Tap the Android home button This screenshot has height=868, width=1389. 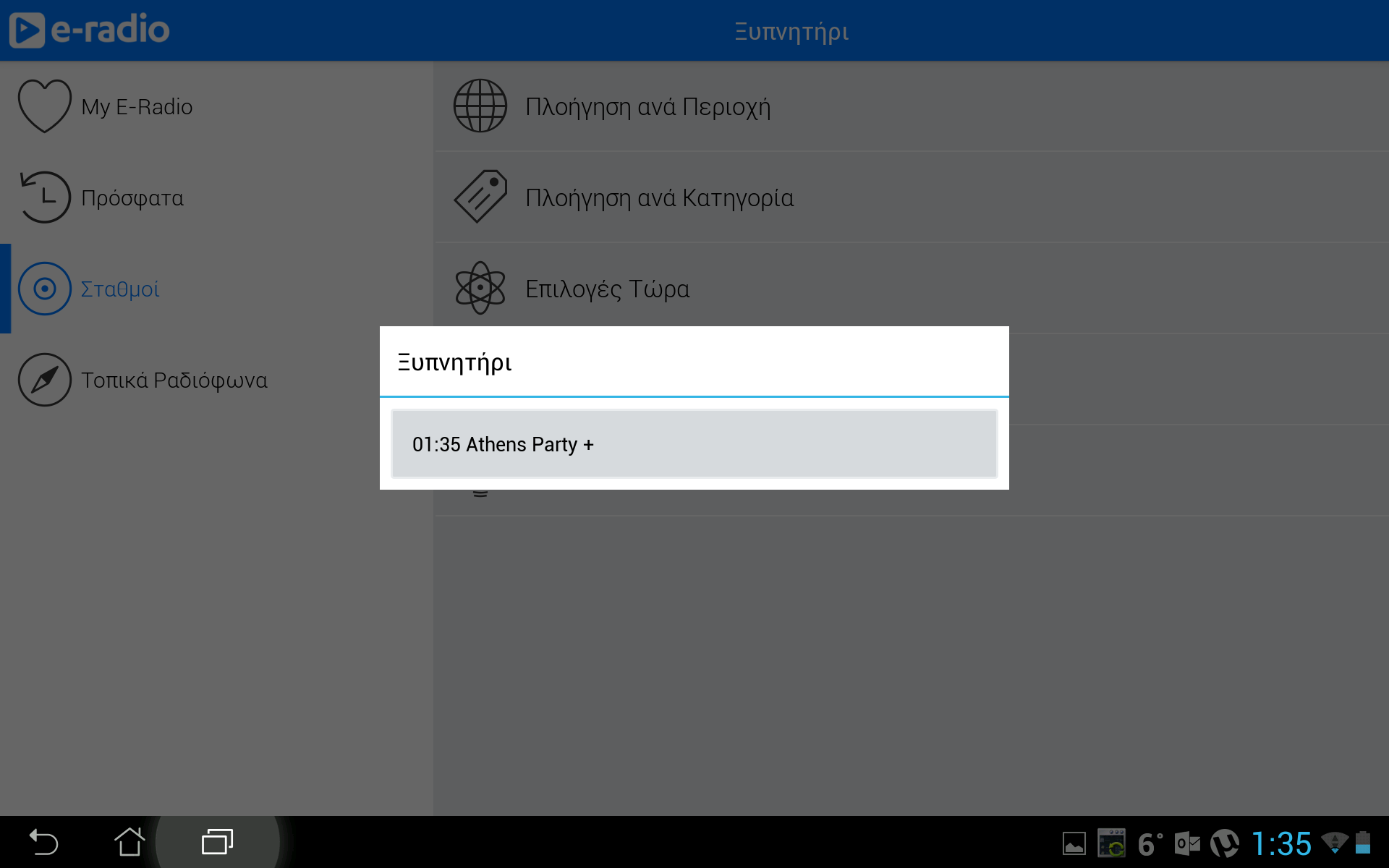pyautogui.click(x=130, y=843)
